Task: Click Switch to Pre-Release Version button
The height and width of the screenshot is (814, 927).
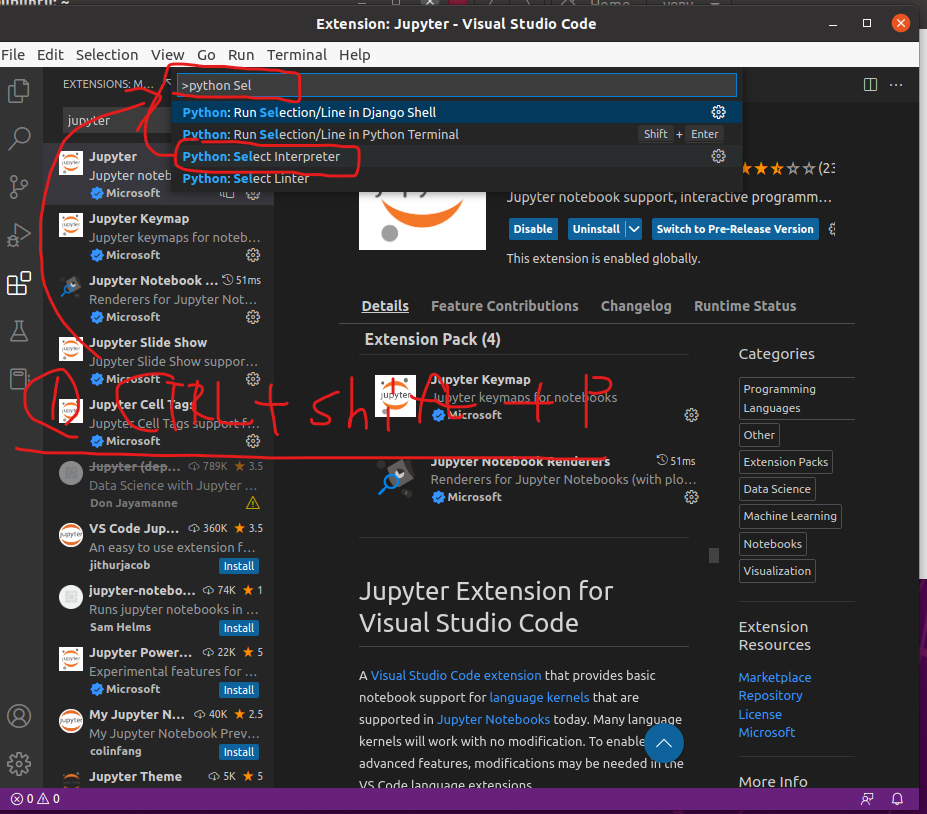Action: point(735,229)
